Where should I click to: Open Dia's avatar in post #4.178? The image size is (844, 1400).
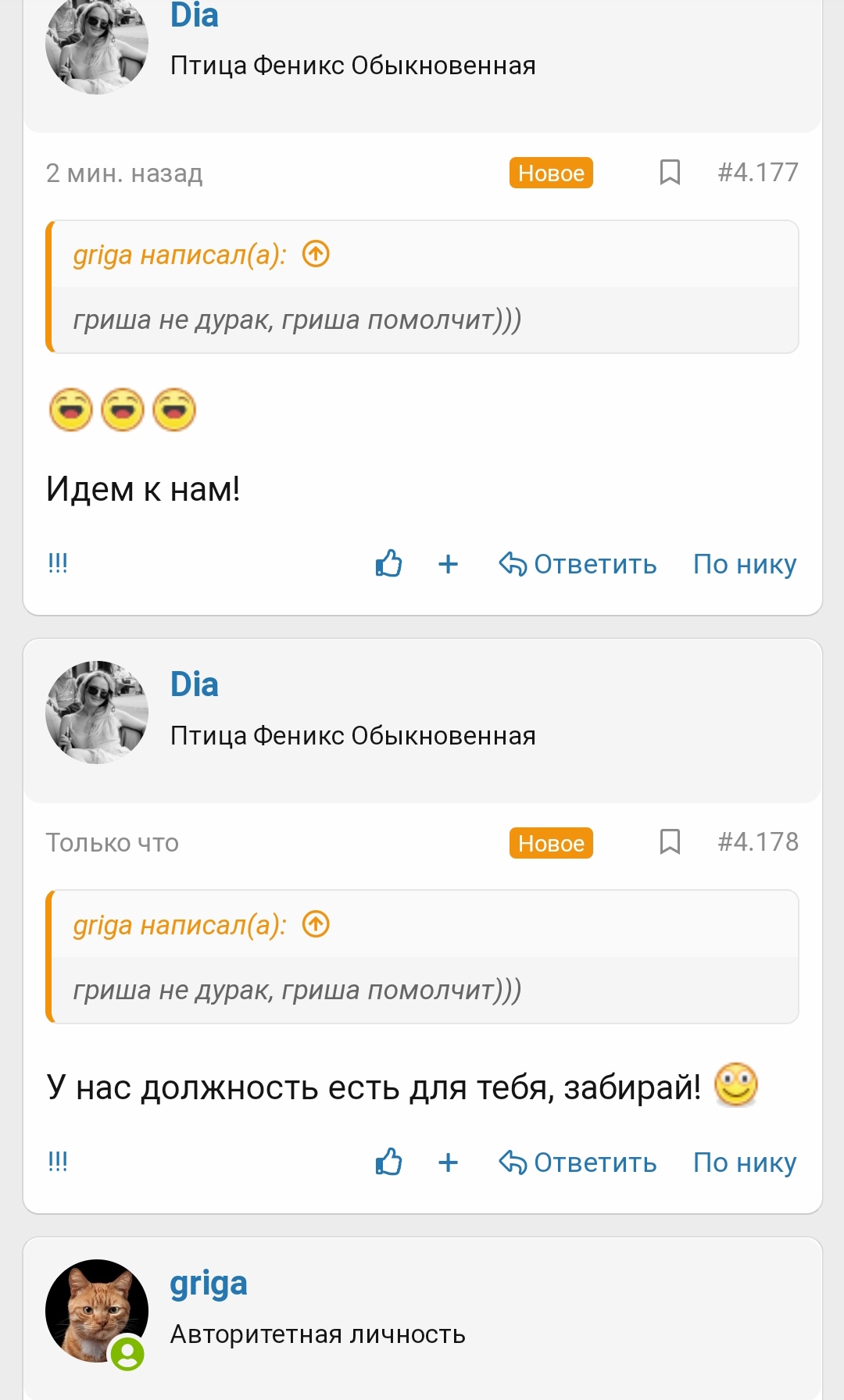(97, 712)
